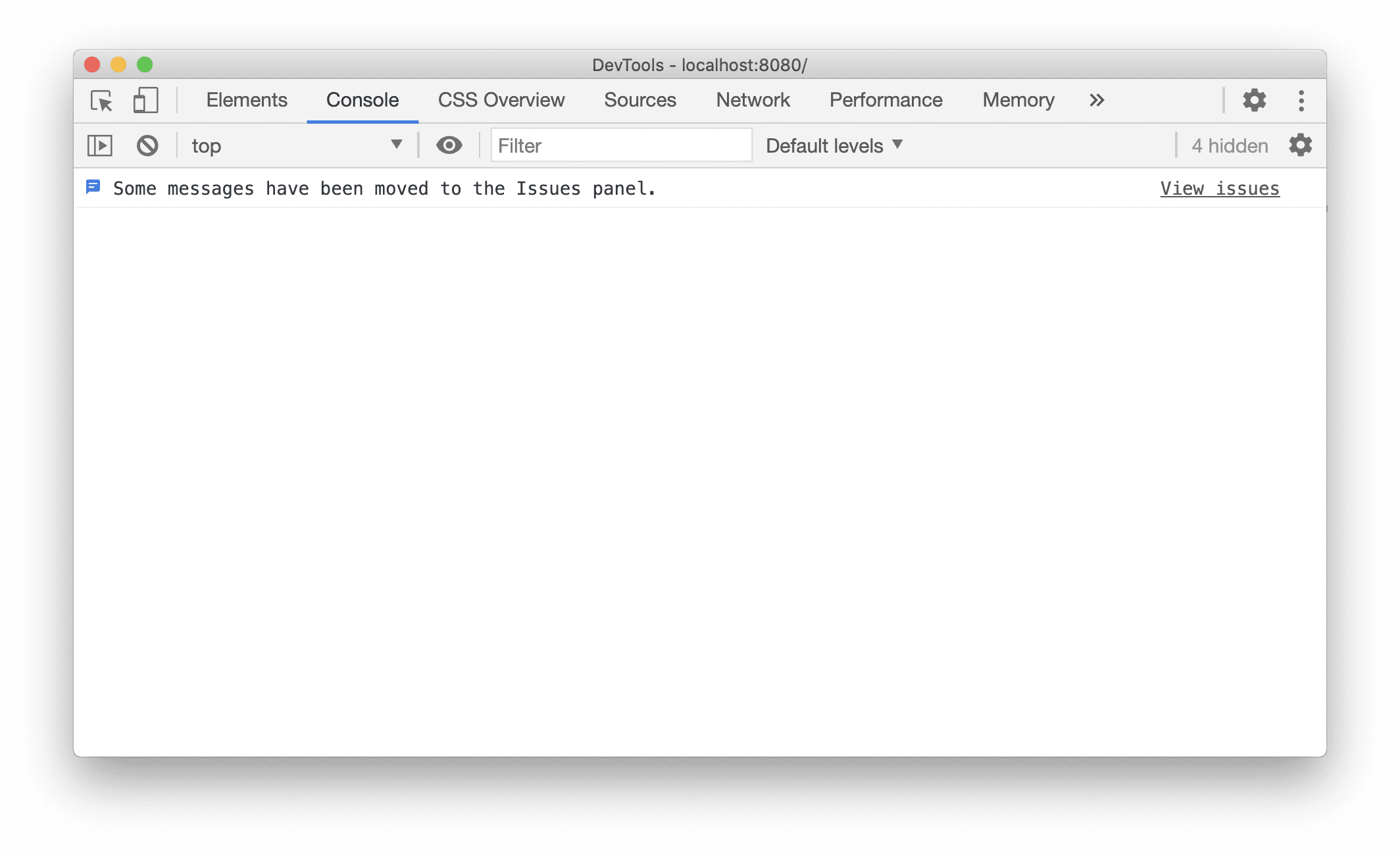The width and height of the screenshot is (1400, 854).
Task: Click the Filter input field
Action: pyautogui.click(x=614, y=145)
